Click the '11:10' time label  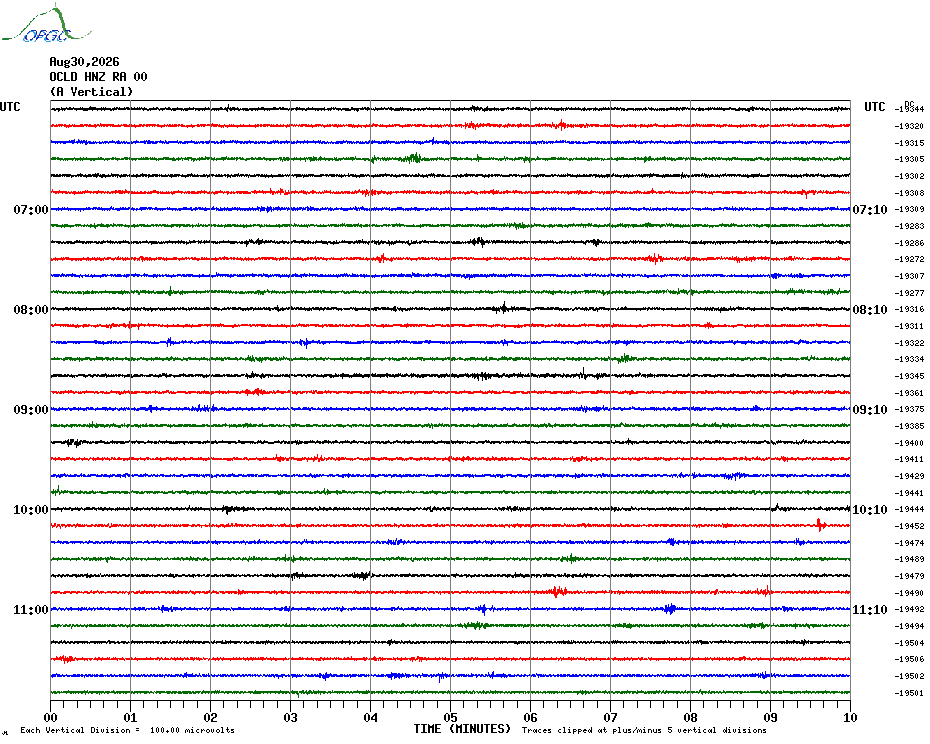870,610
